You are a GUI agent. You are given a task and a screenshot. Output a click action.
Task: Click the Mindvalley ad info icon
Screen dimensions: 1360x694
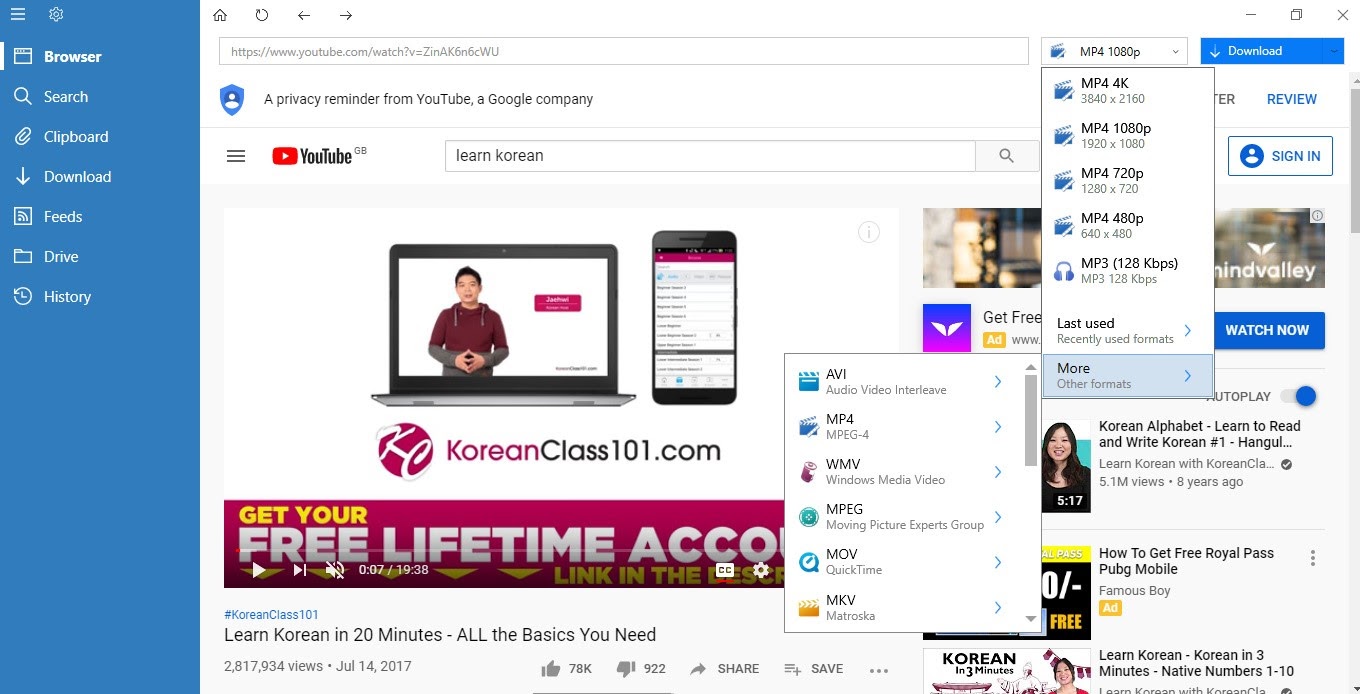1317,215
